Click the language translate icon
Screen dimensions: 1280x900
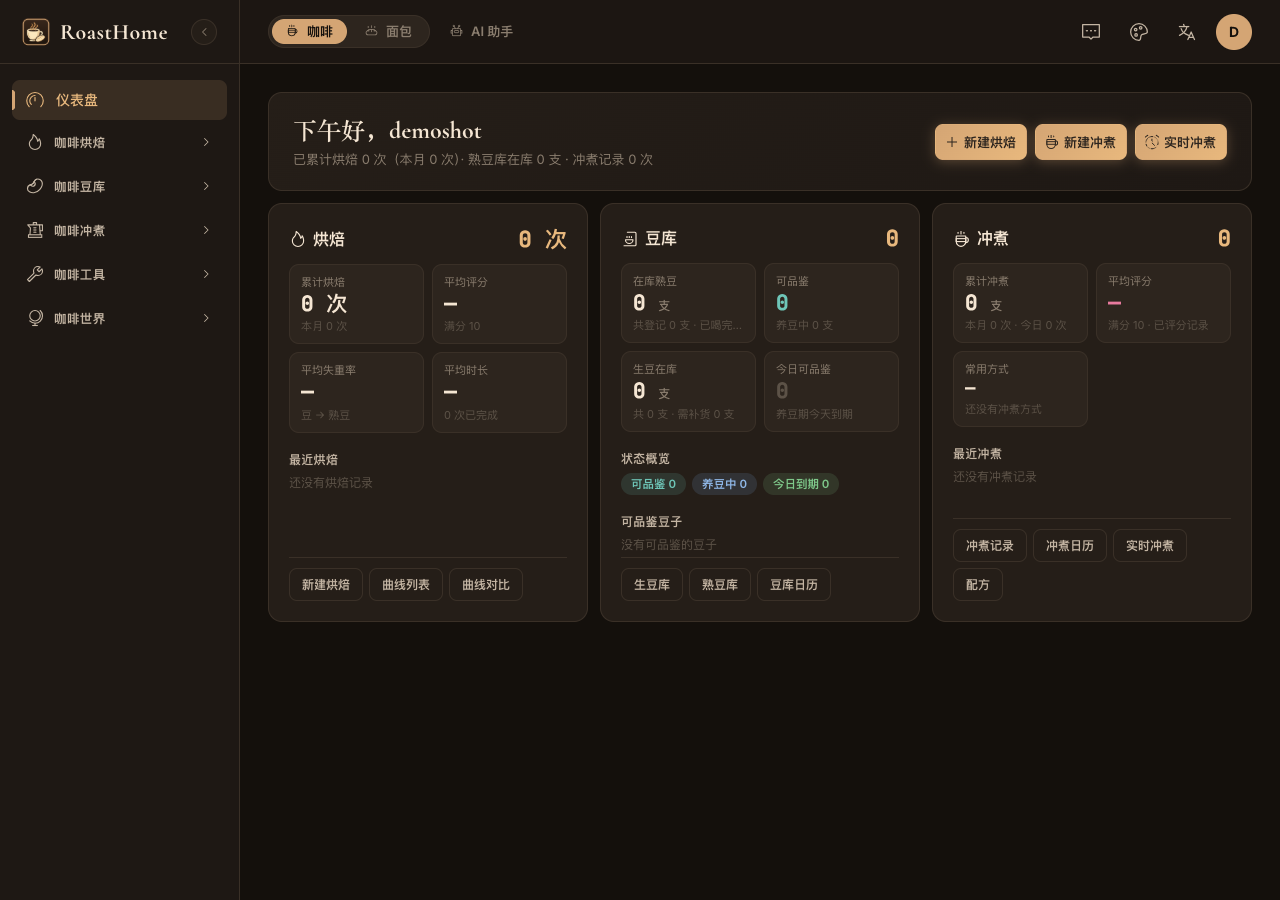pyautogui.click(x=1187, y=32)
